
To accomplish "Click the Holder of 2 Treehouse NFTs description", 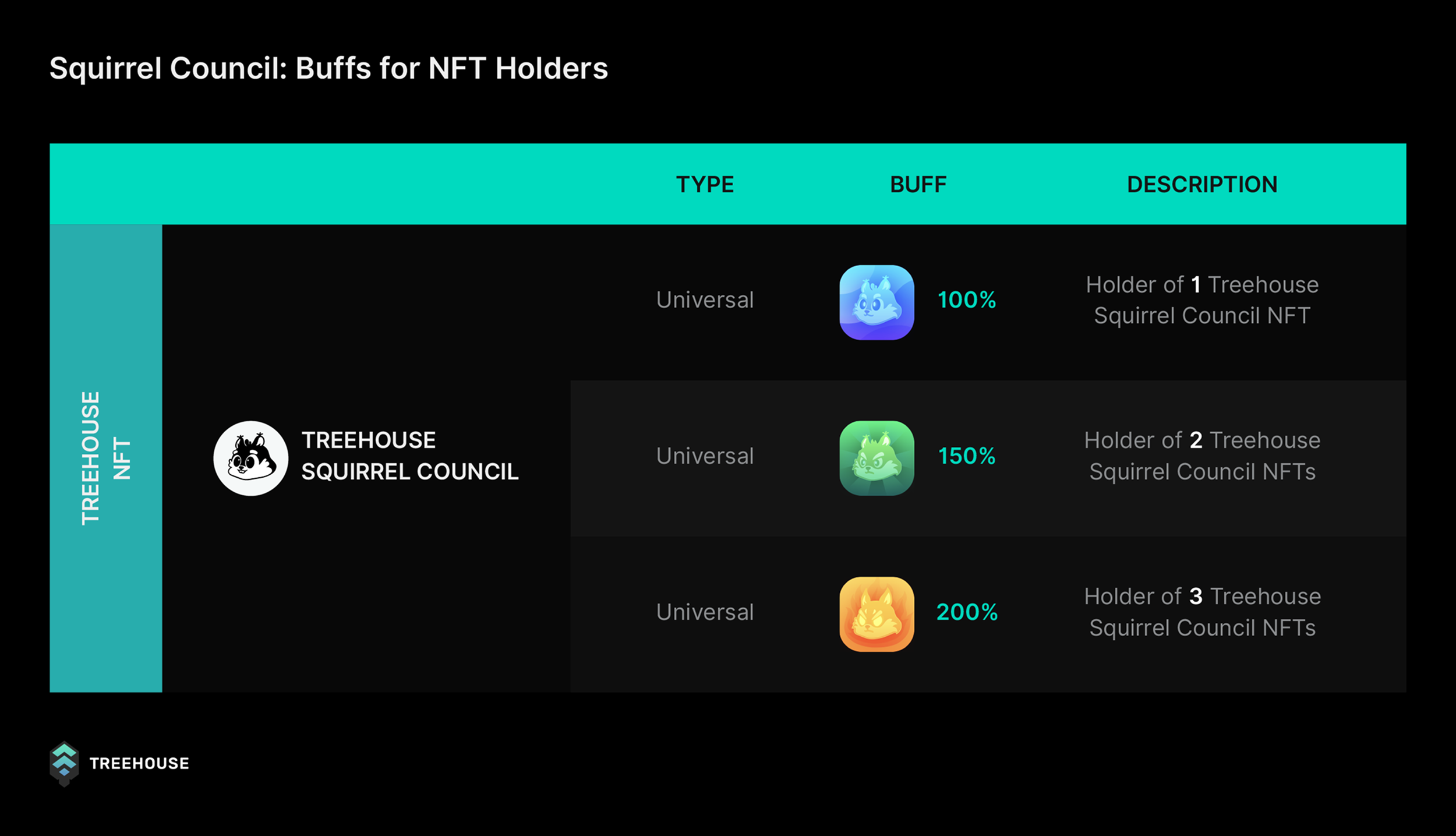I will (1202, 456).
